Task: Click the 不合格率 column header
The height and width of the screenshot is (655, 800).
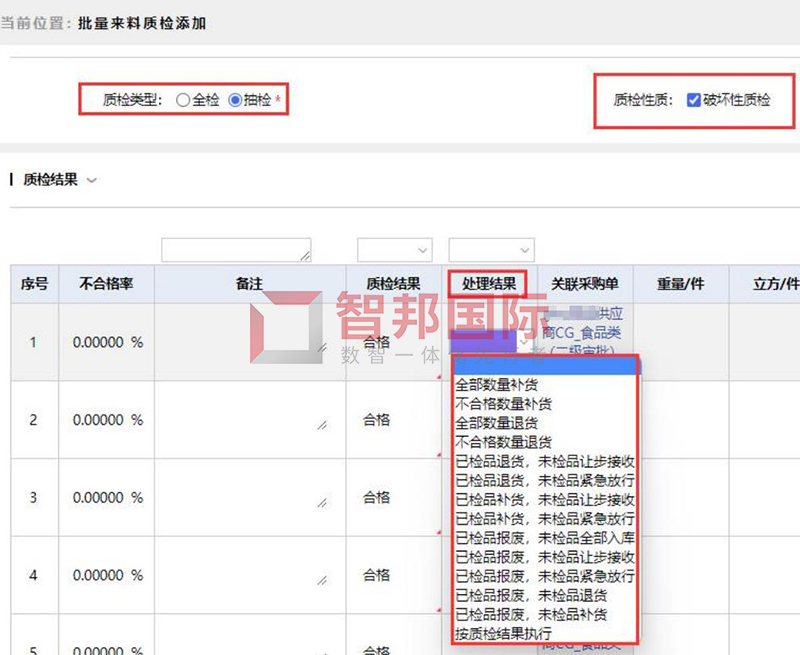Action: pos(107,284)
